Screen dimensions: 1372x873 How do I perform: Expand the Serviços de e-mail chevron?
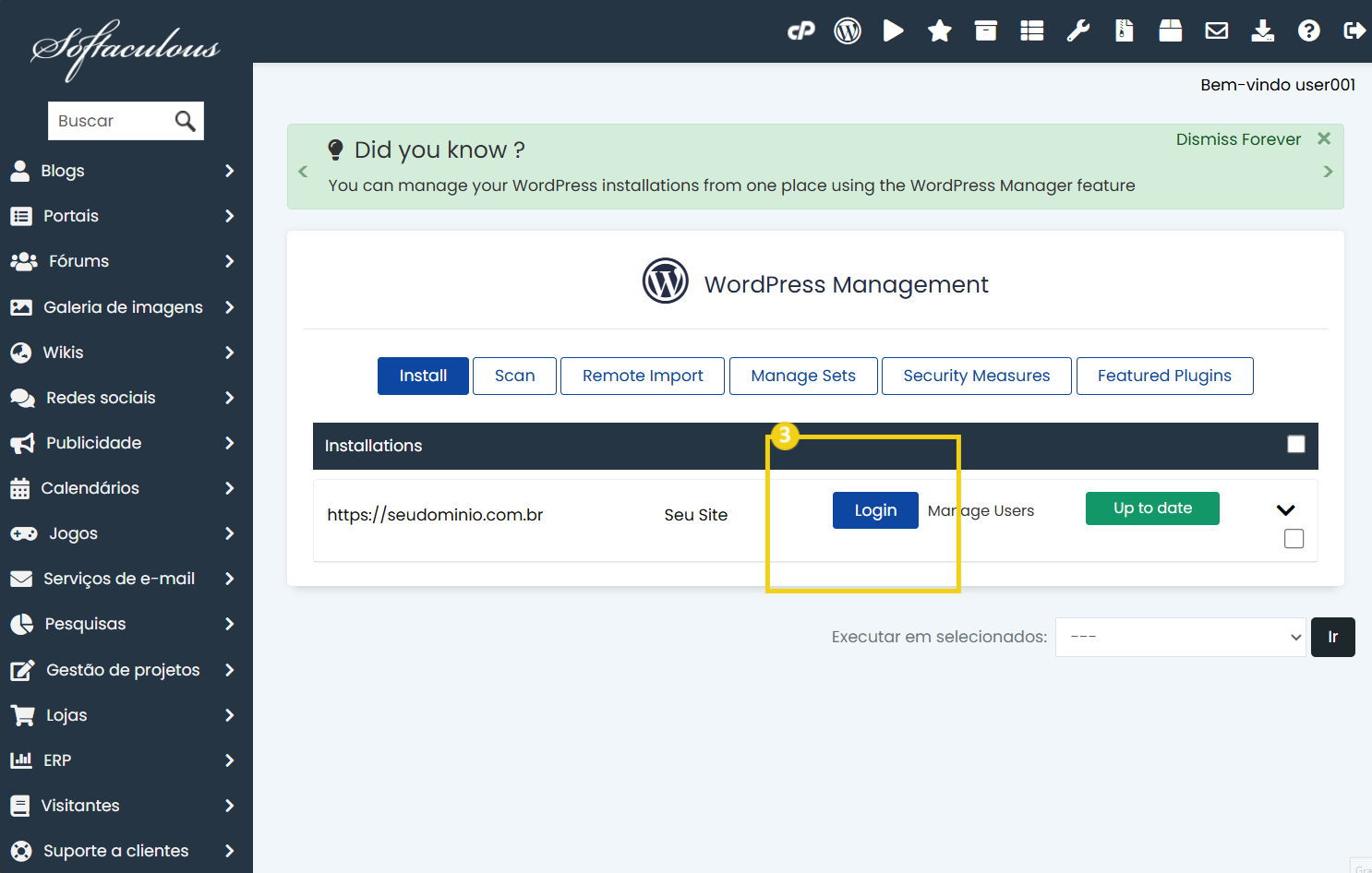230,579
